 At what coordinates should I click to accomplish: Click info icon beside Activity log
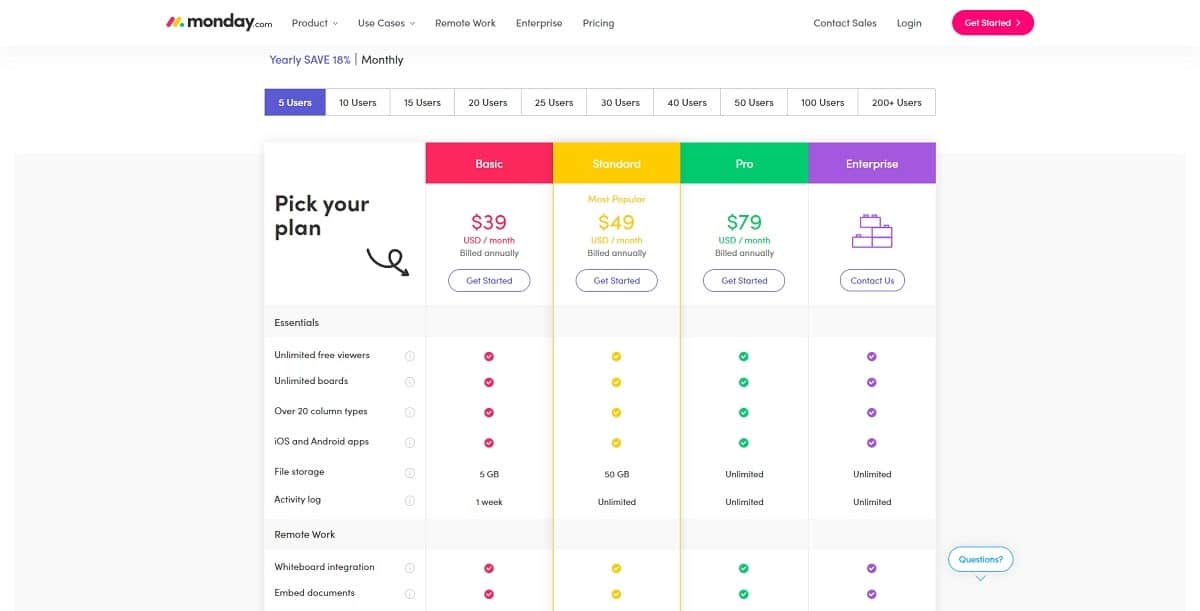tap(409, 501)
